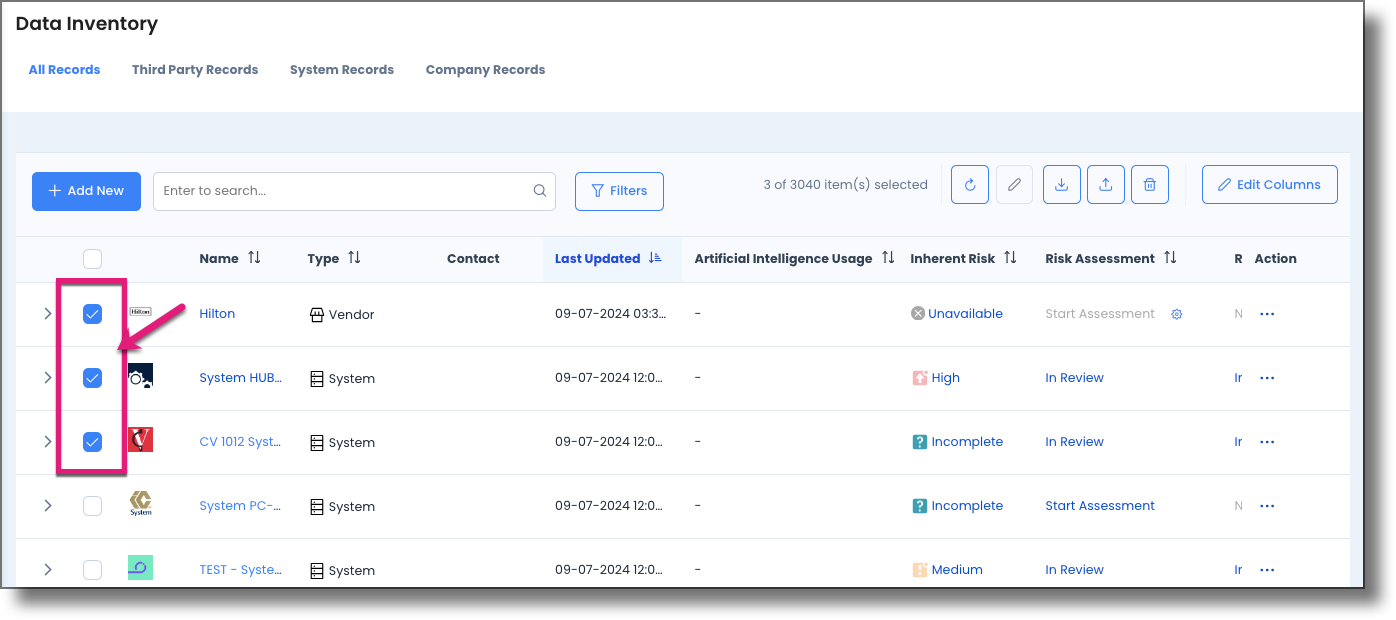
Task: Sort by Artificial Intelligence Usage arrows
Action: pyautogui.click(x=888, y=258)
